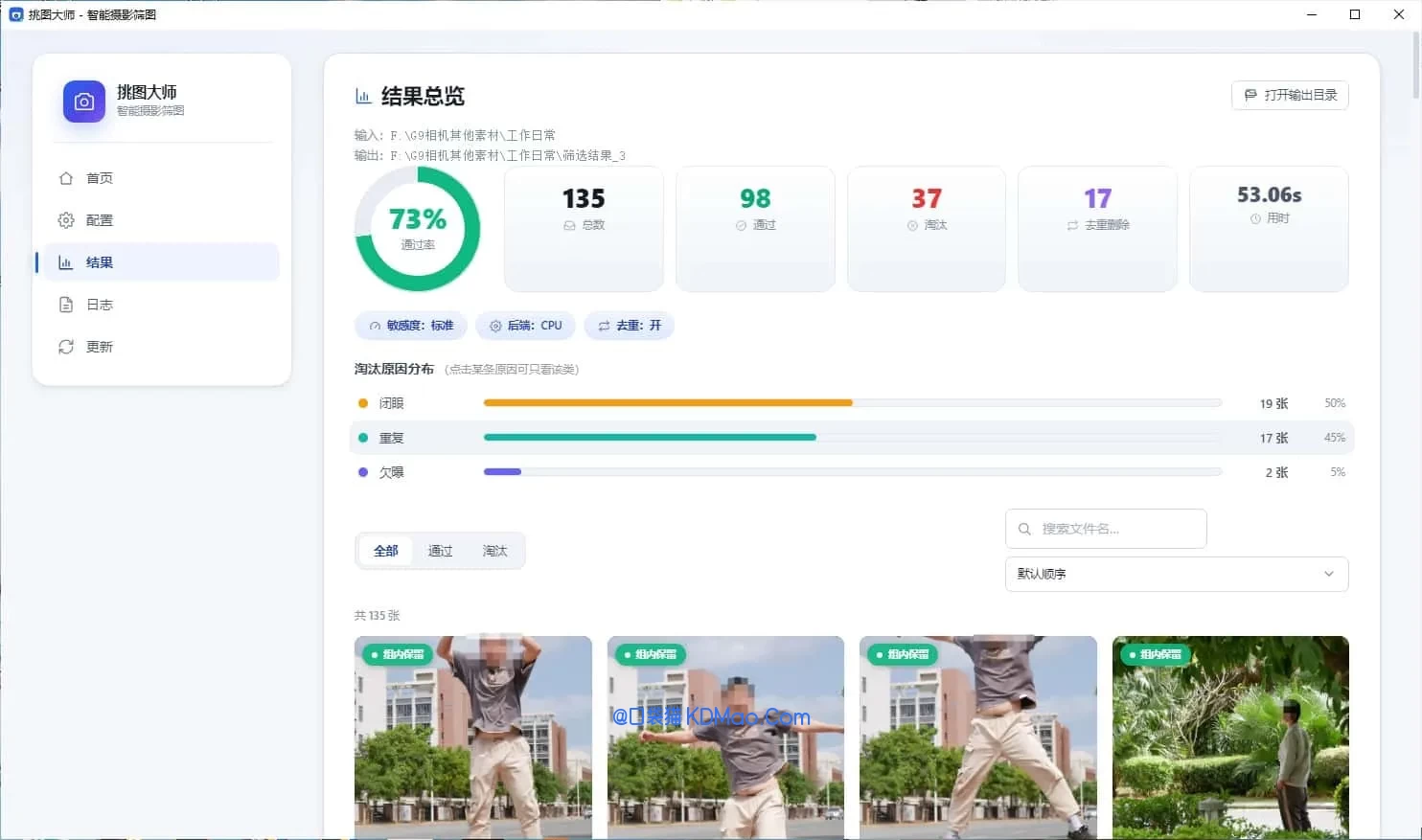Click the 98 通过 stat card

pyautogui.click(x=755, y=229)
